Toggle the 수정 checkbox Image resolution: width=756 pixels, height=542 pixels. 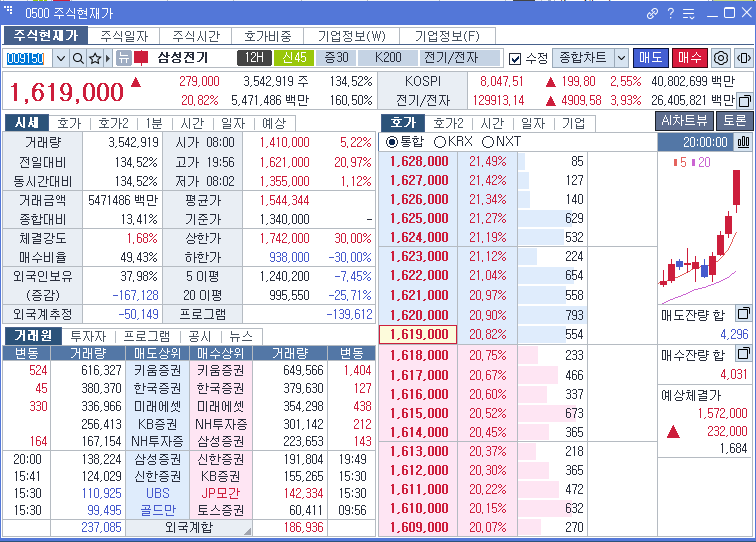[515, 59]
